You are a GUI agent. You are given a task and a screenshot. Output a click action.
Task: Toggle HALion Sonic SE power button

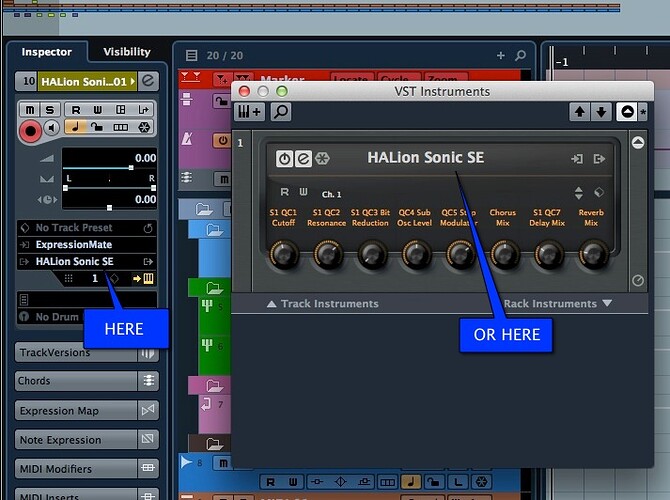pyautogui.click(x=284, y=159)
